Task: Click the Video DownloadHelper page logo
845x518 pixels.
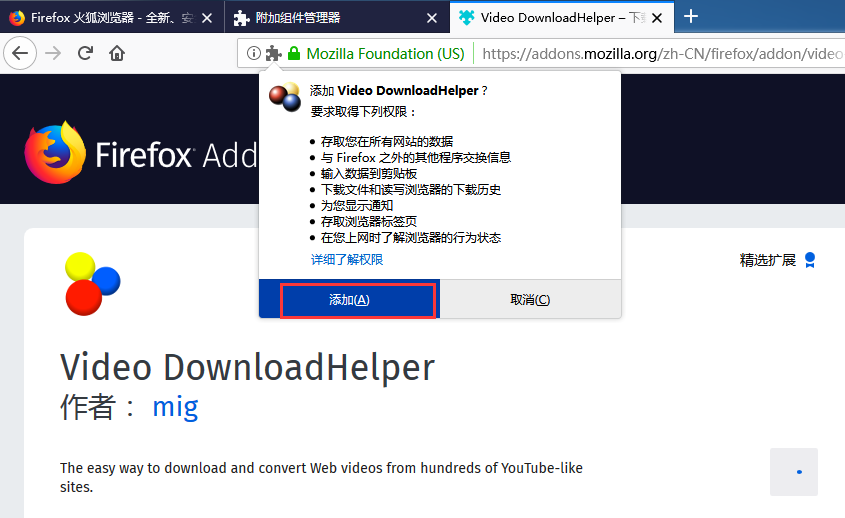Action: point(92,284)
